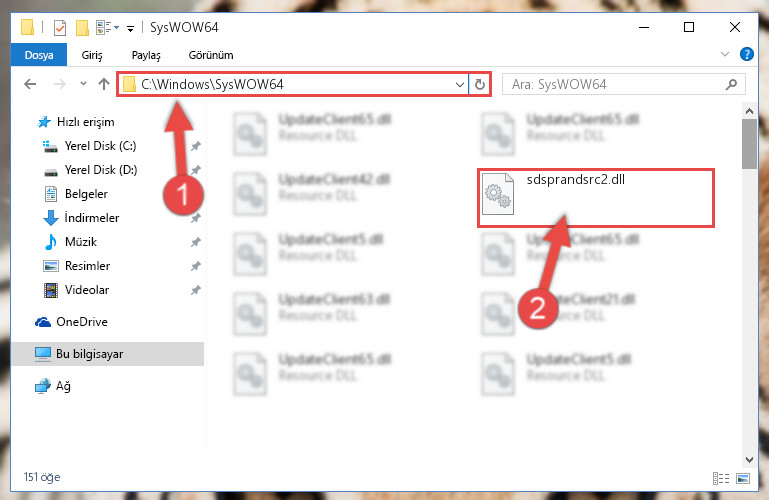Expand the ribbon chevron
The image size is (769, 500).
tap(724, 54)
